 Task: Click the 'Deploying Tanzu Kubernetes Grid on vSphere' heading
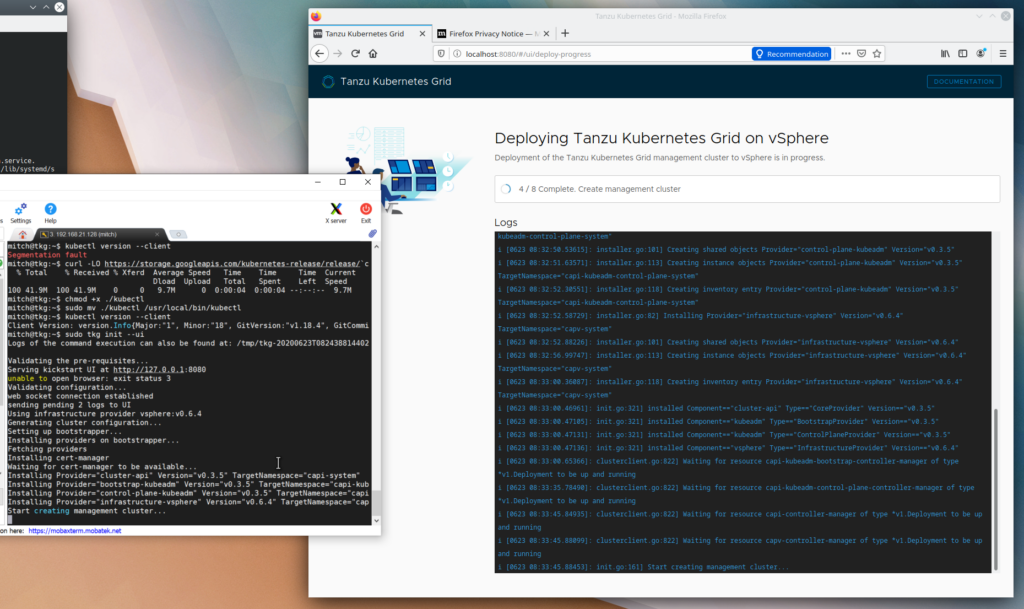pyautogui.click(x=661, y=138)
